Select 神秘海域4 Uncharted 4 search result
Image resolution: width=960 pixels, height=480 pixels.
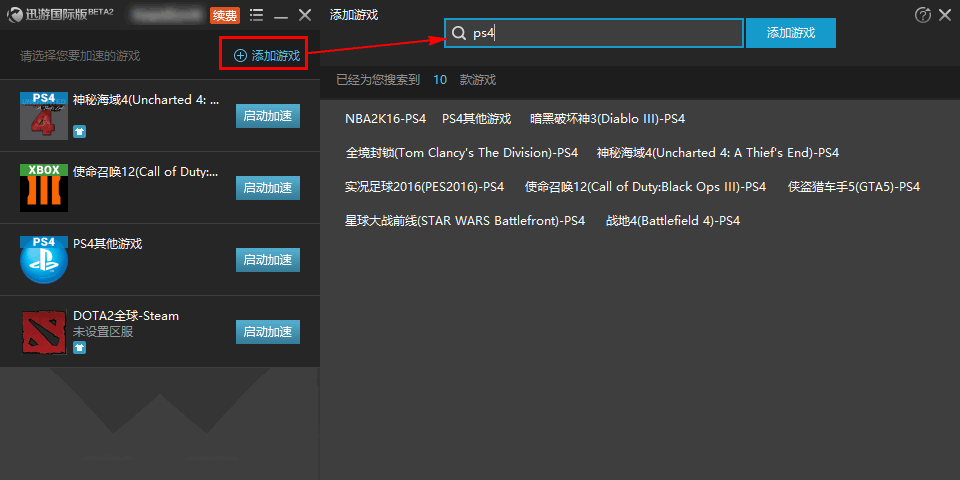click(x=718, y=152)
